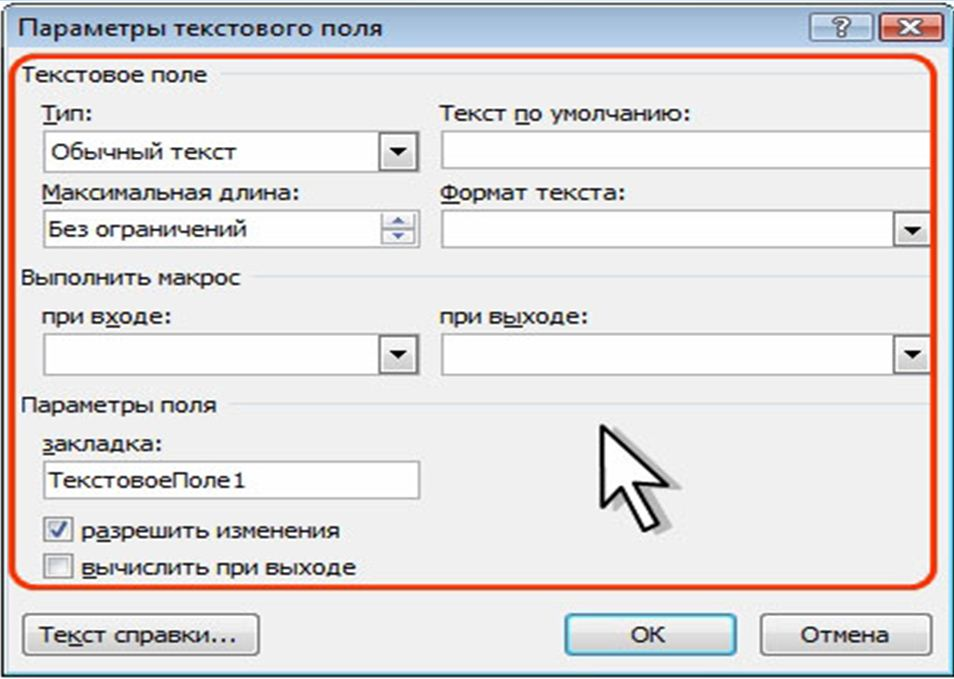Click the Формат текста label
This screenshot has height=679, width=954.
point(532,193)
